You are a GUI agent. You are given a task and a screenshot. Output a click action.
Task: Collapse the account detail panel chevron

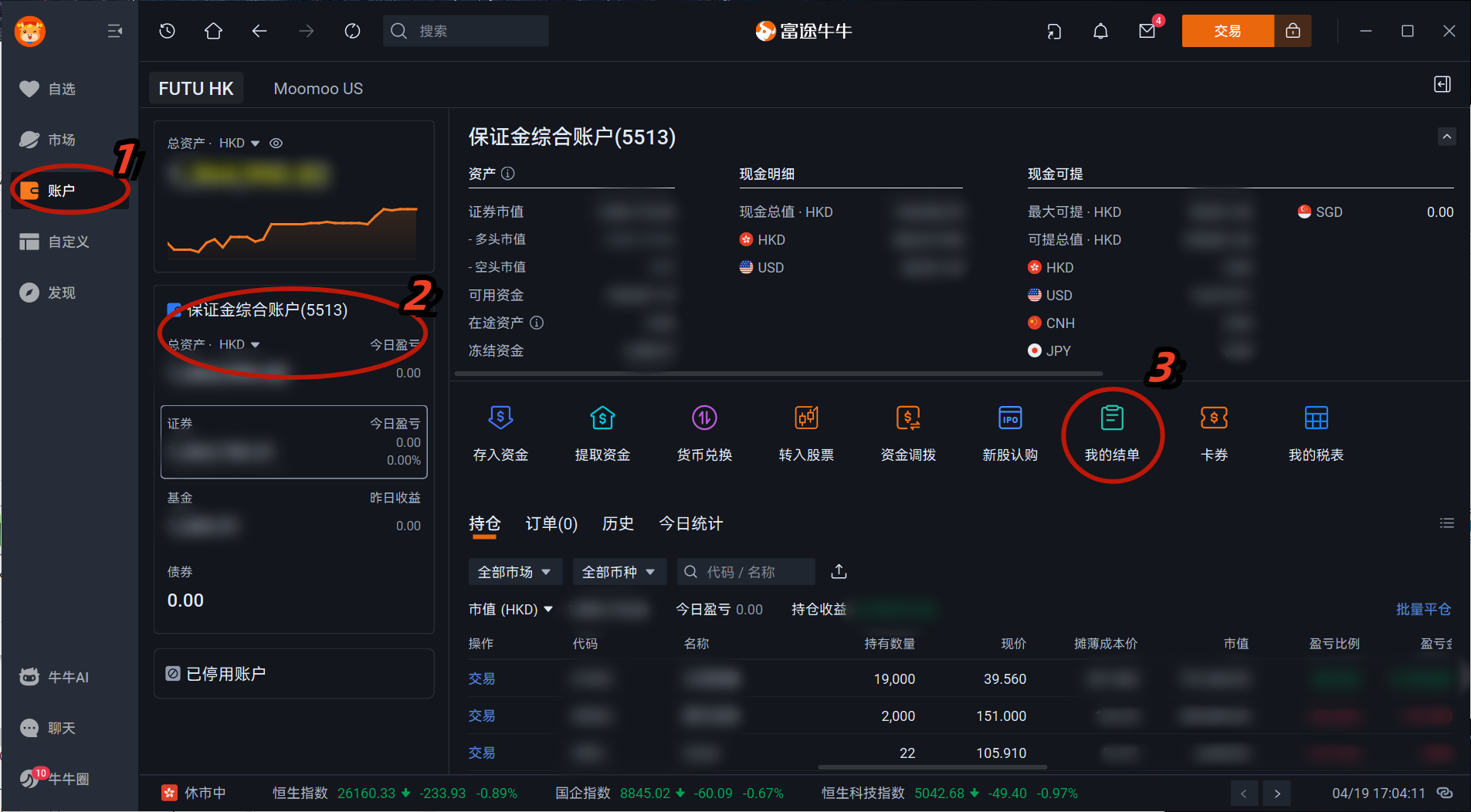coord(1447,137)
